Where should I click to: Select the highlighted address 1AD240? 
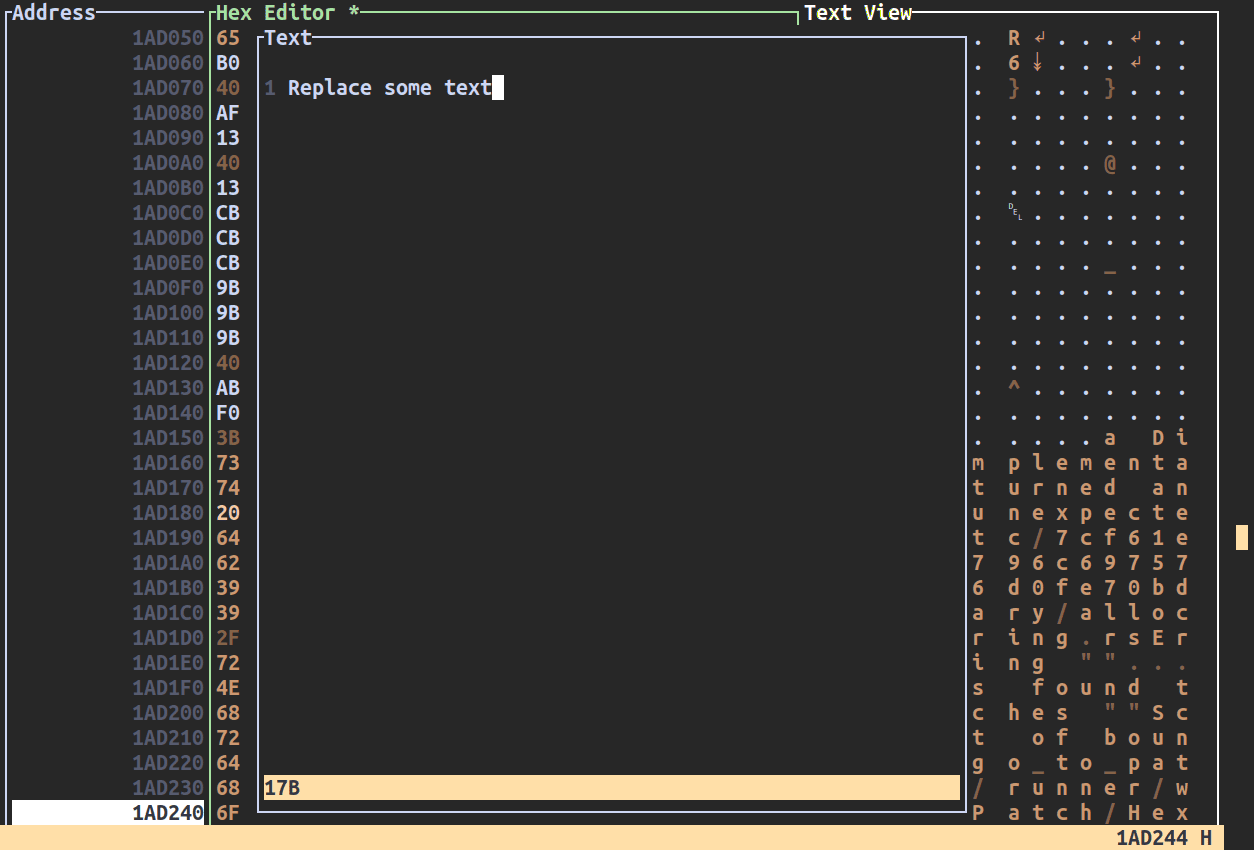point(108,813)
